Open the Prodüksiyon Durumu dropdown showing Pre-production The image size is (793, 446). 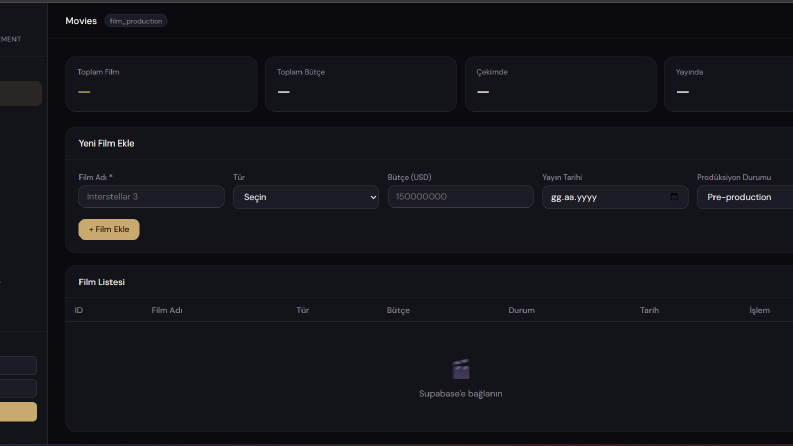pyautogui.click(x=745, y=197)
